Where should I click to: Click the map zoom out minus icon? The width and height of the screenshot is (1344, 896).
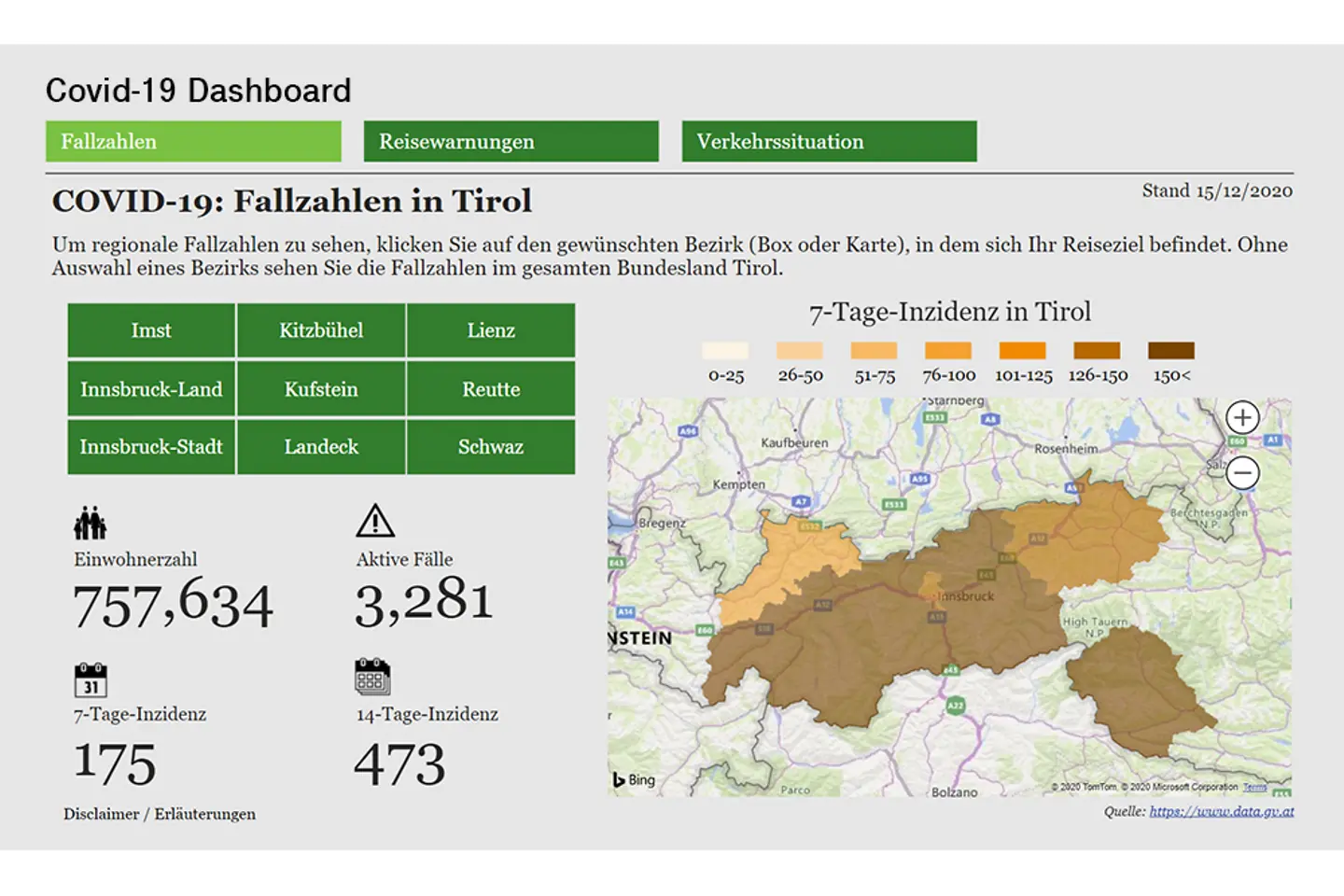point(1242,473)
